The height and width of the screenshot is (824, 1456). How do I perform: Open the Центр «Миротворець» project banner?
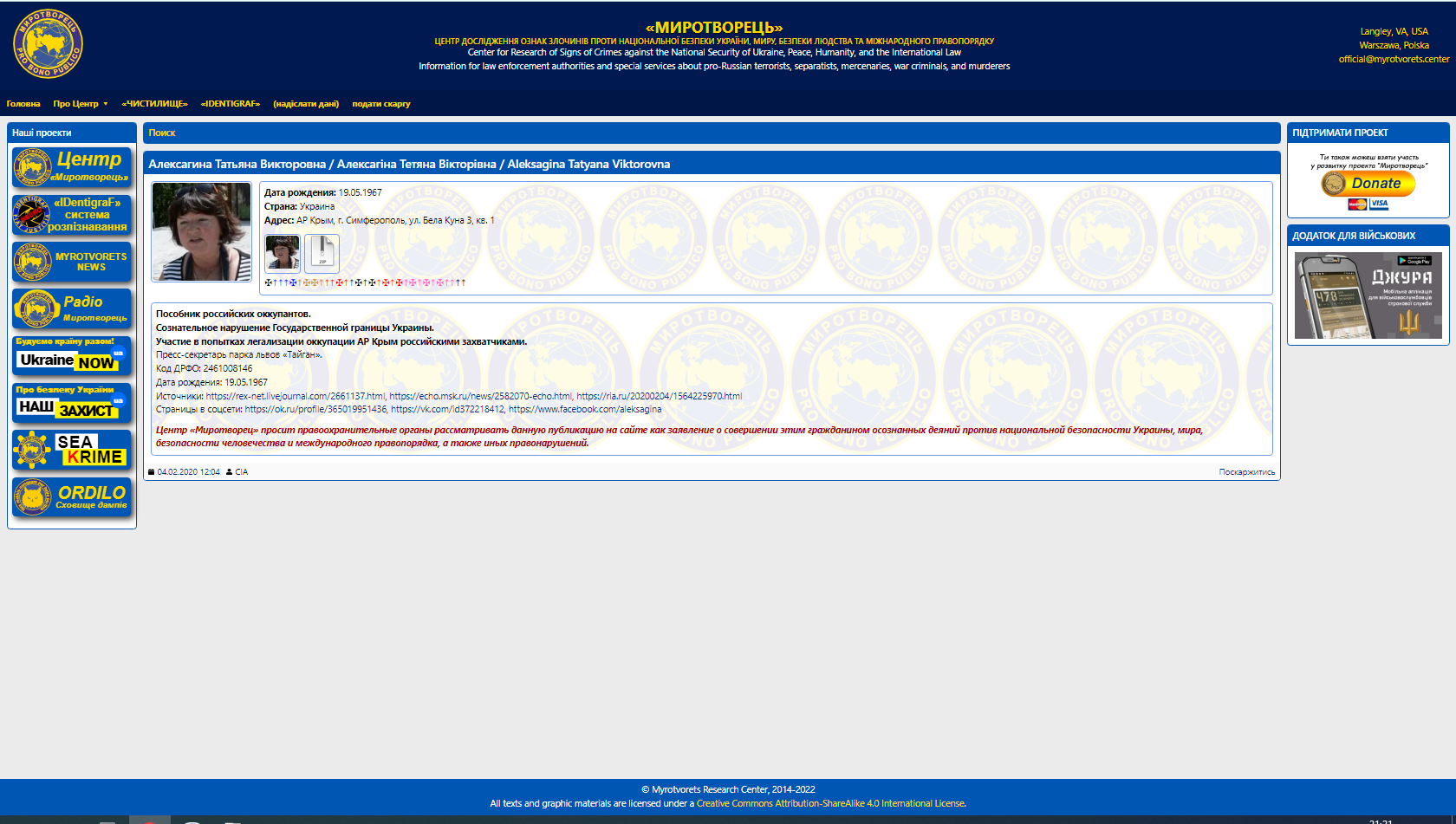click(72, 166)
